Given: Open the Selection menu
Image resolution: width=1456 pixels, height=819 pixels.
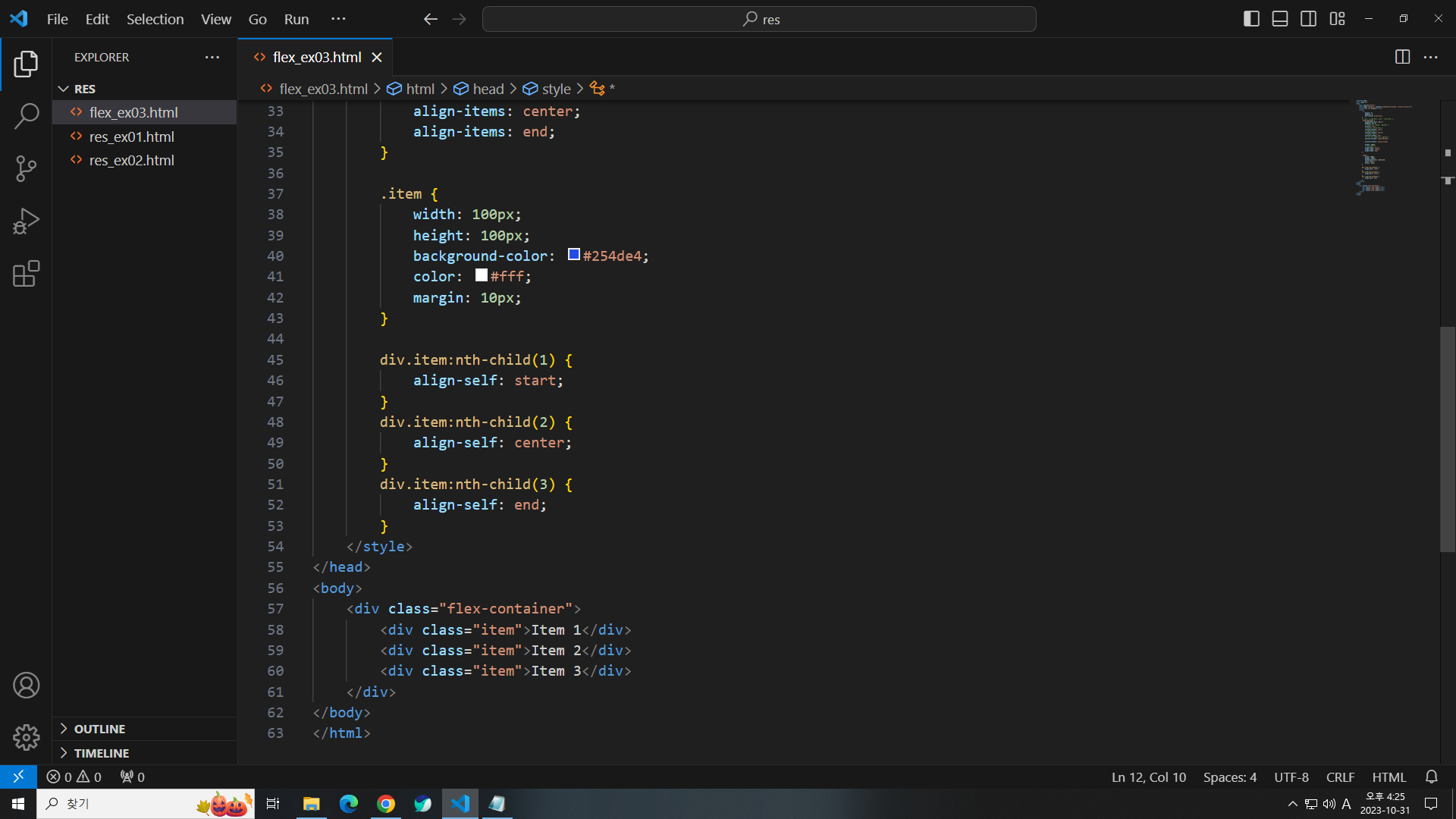Looking at the screenshot, I should pyautogui.click(x=155, y=19).
